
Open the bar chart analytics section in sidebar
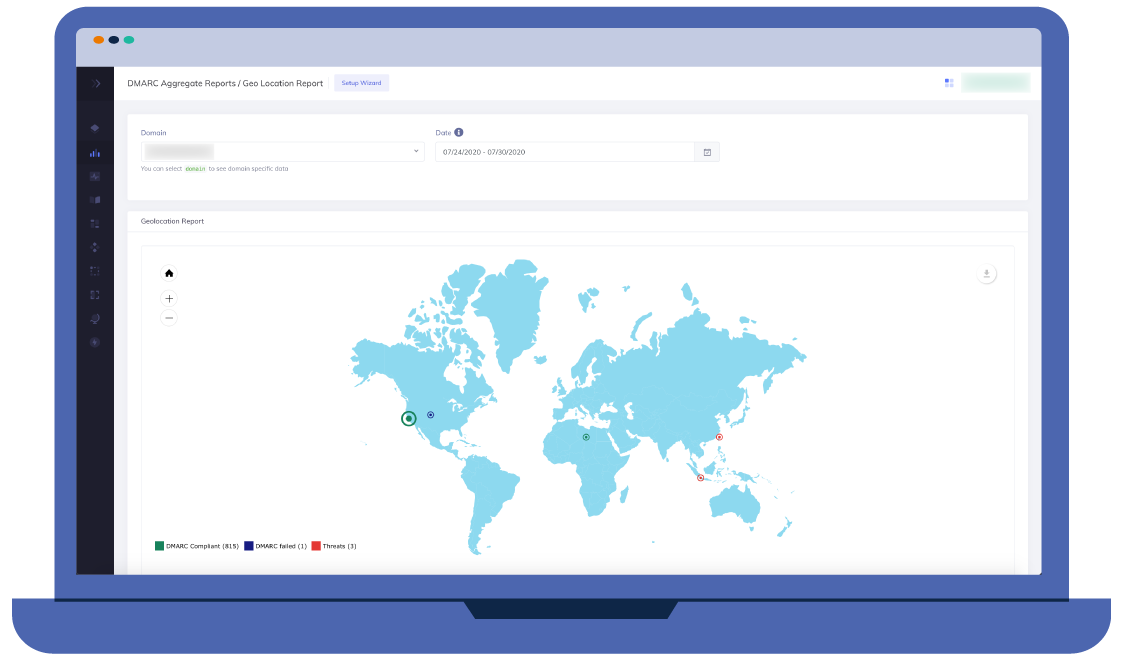tap(94, 153)
